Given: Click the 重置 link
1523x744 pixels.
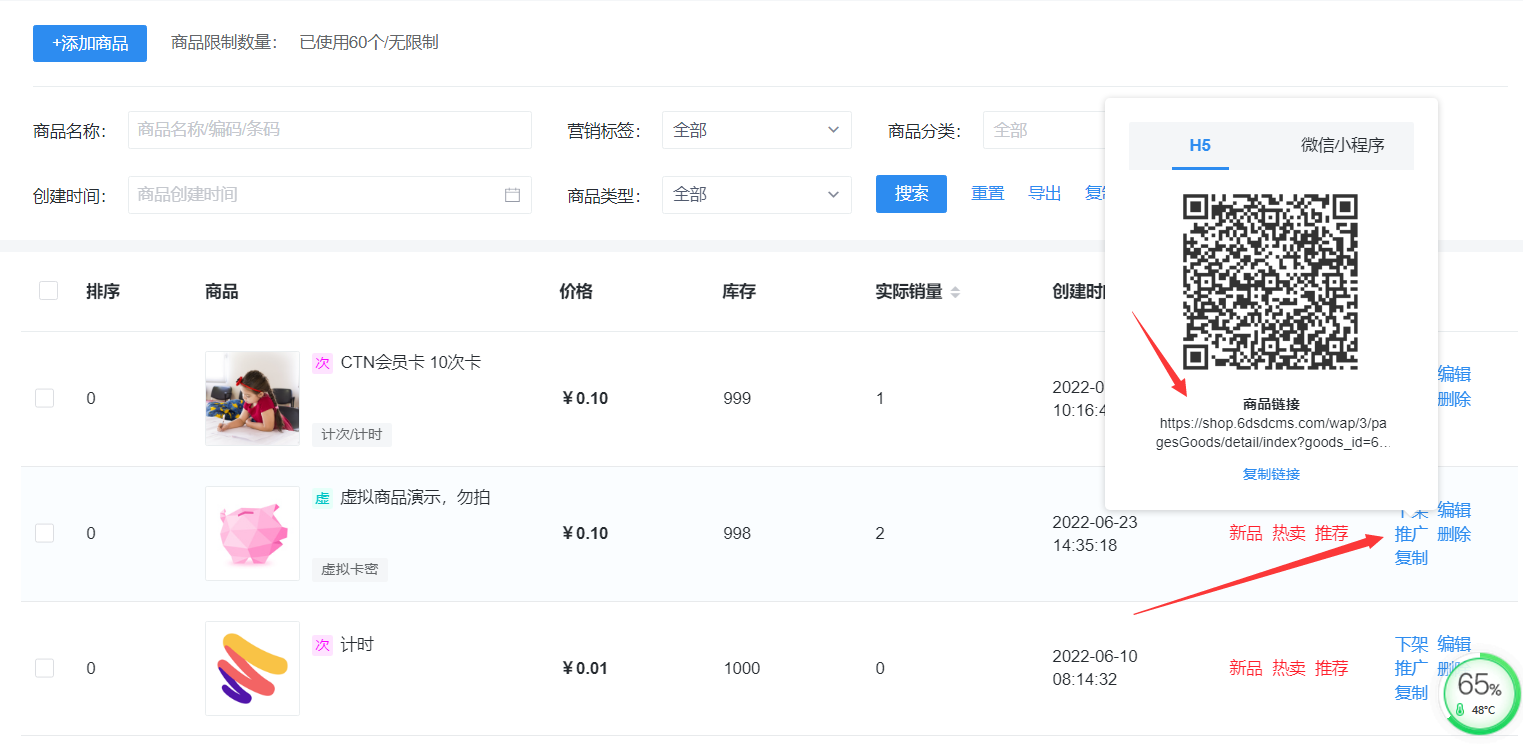Looking at the screenshot, I should point(988,194).
